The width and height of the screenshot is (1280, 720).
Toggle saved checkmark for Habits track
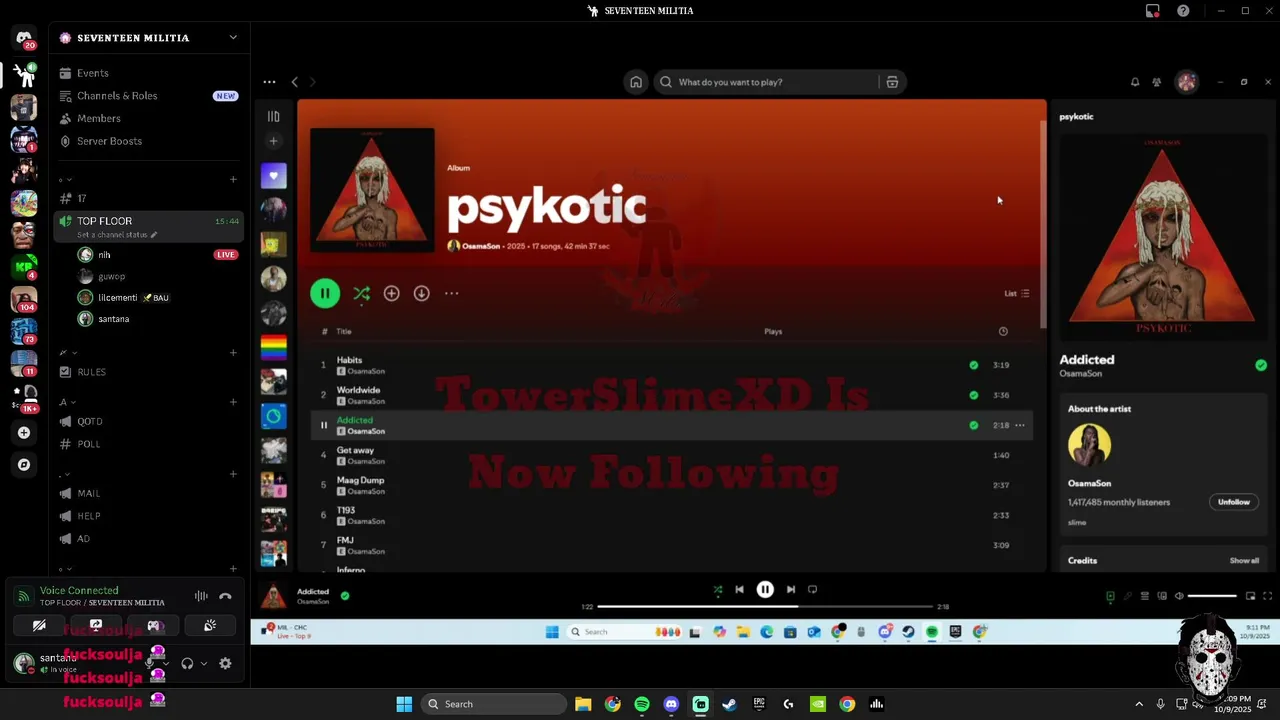(x=974, y=365)
